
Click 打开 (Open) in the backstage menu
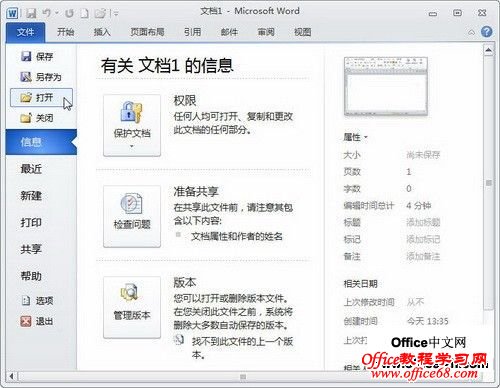[x=41, y=97]
